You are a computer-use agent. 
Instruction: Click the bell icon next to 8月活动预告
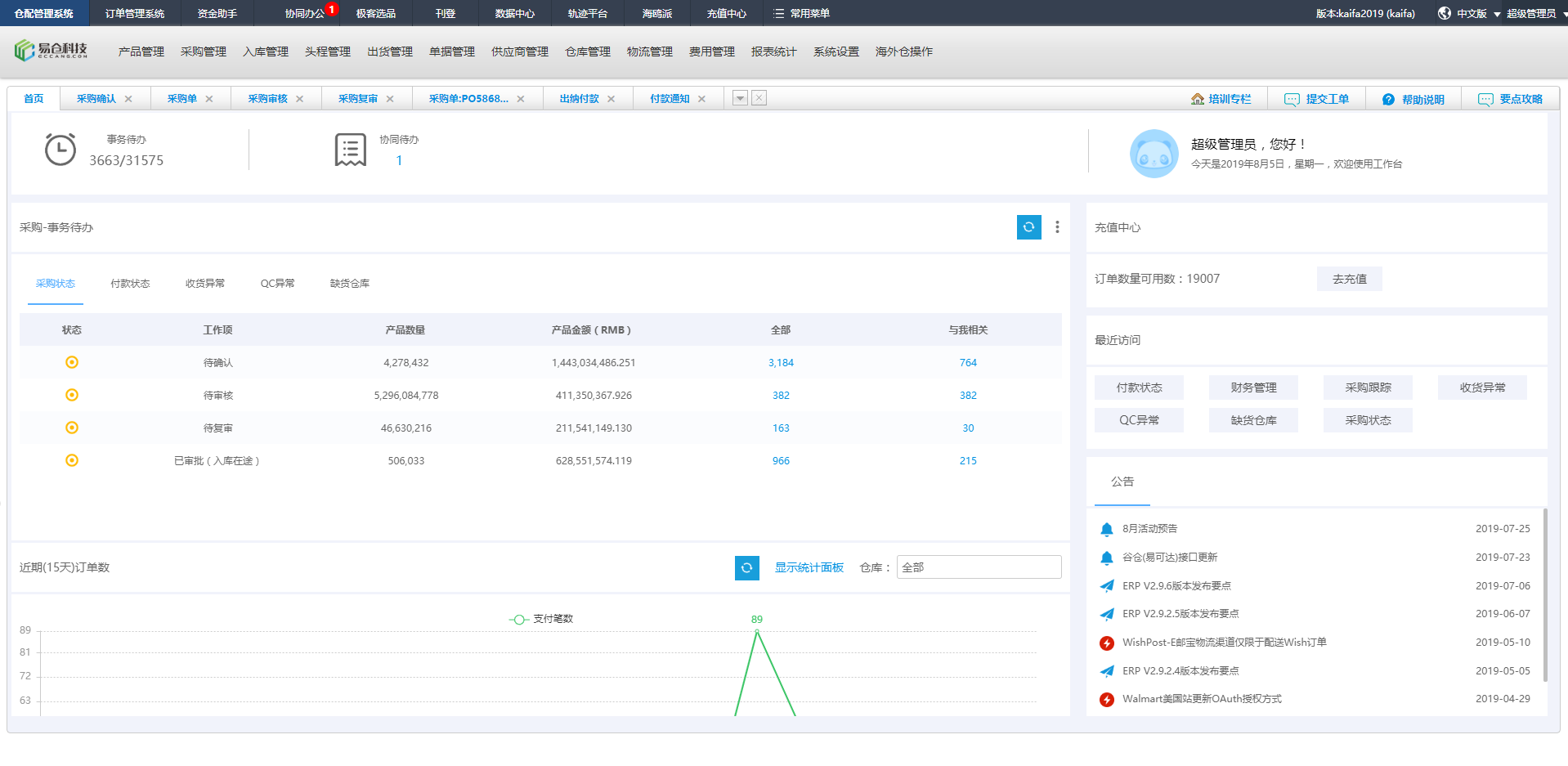(1107, 528)
